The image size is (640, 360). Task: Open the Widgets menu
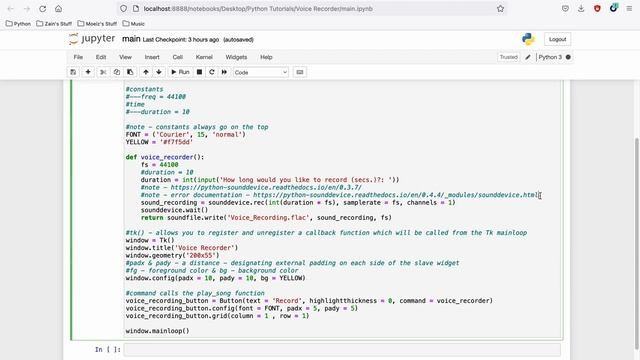click(236, 57)
